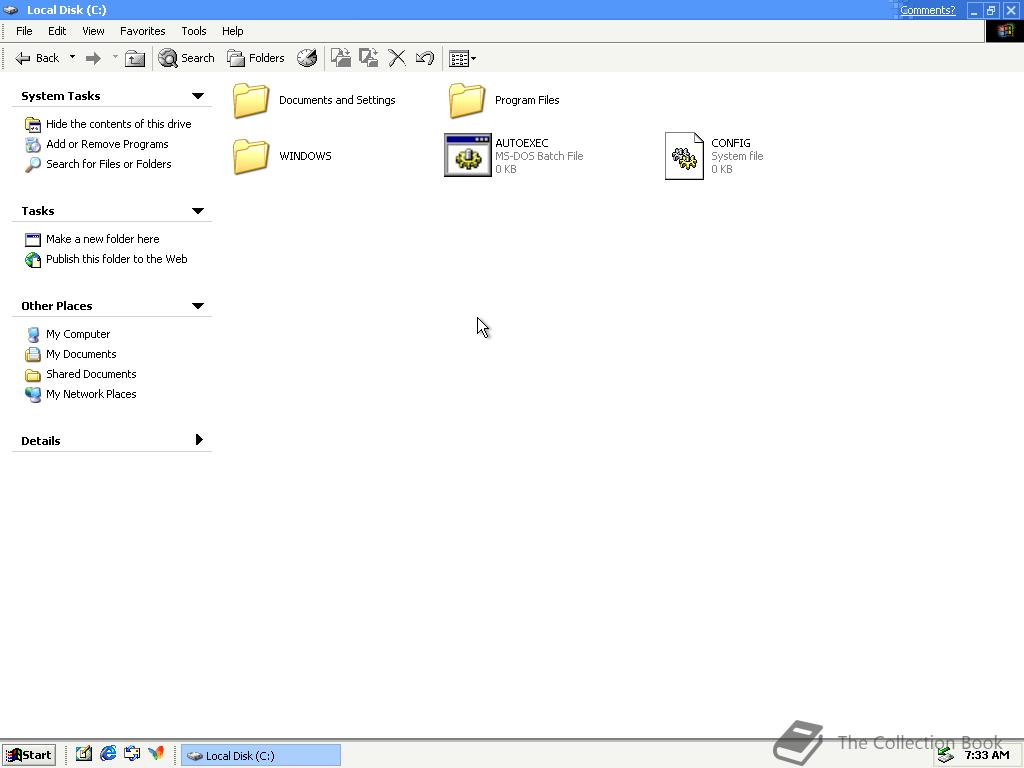This screenshot has width=1024, height=768.
Task: Click Publish this folder to the Web
Action: point(116,259)
